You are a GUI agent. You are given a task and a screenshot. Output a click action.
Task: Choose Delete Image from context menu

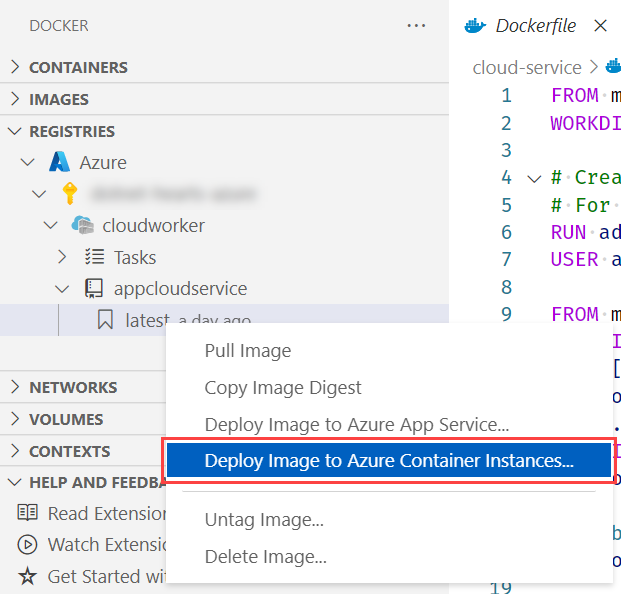click(389, 556)
